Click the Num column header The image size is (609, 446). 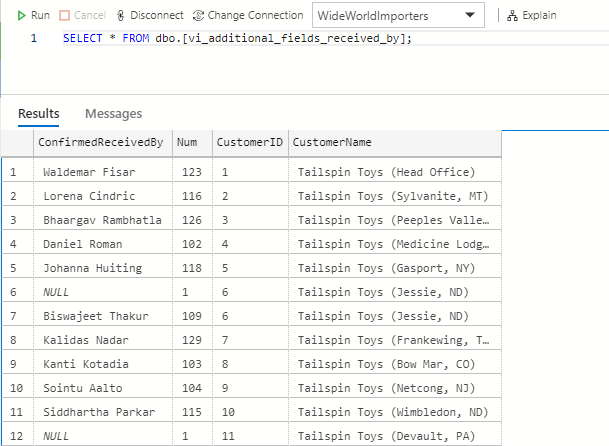click(x=187, y=143)
